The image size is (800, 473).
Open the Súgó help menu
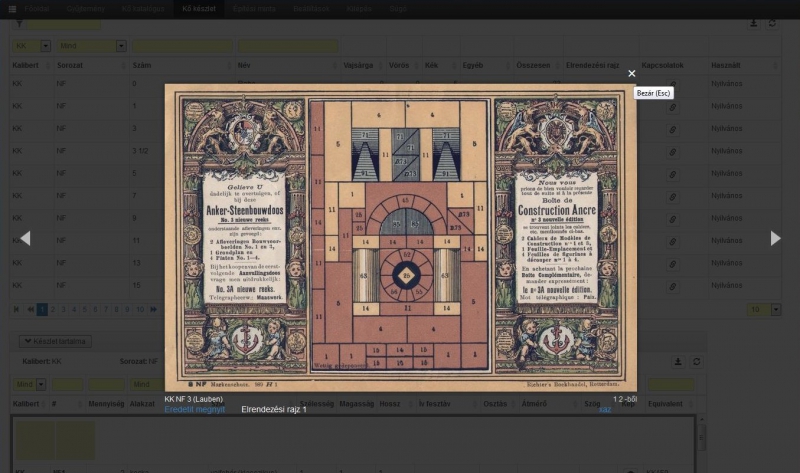tap(398, 9)
